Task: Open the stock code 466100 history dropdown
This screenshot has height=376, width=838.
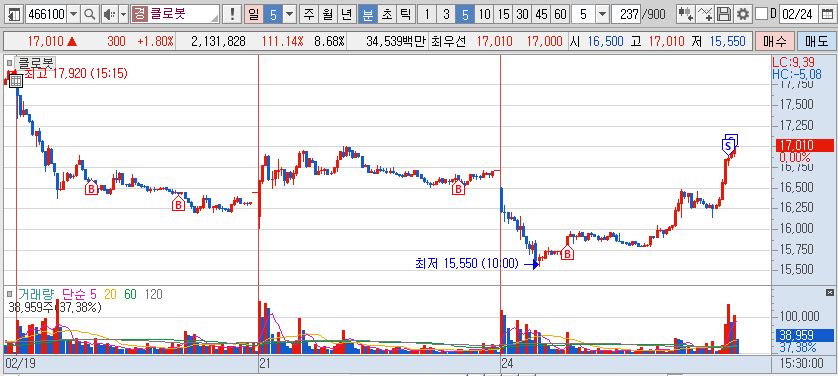Action: (74, 14)
